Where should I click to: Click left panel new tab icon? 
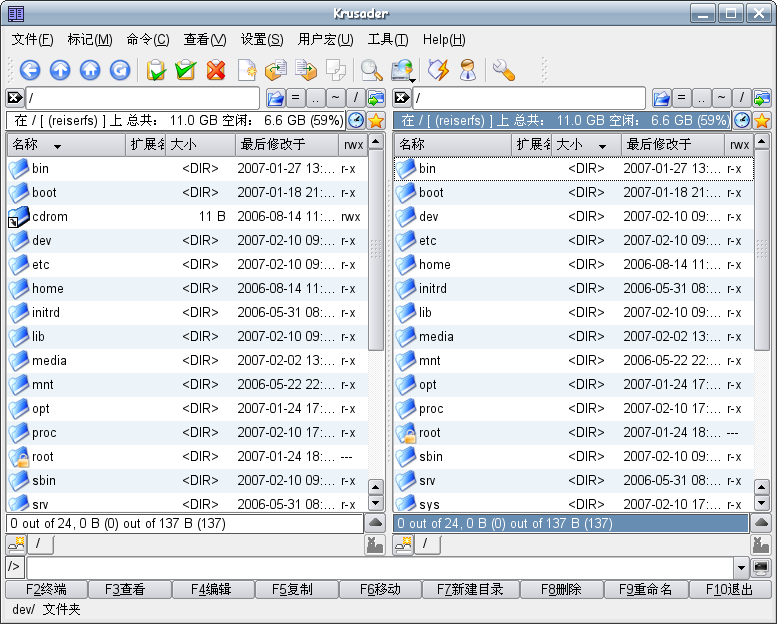(x=15, y=544)
